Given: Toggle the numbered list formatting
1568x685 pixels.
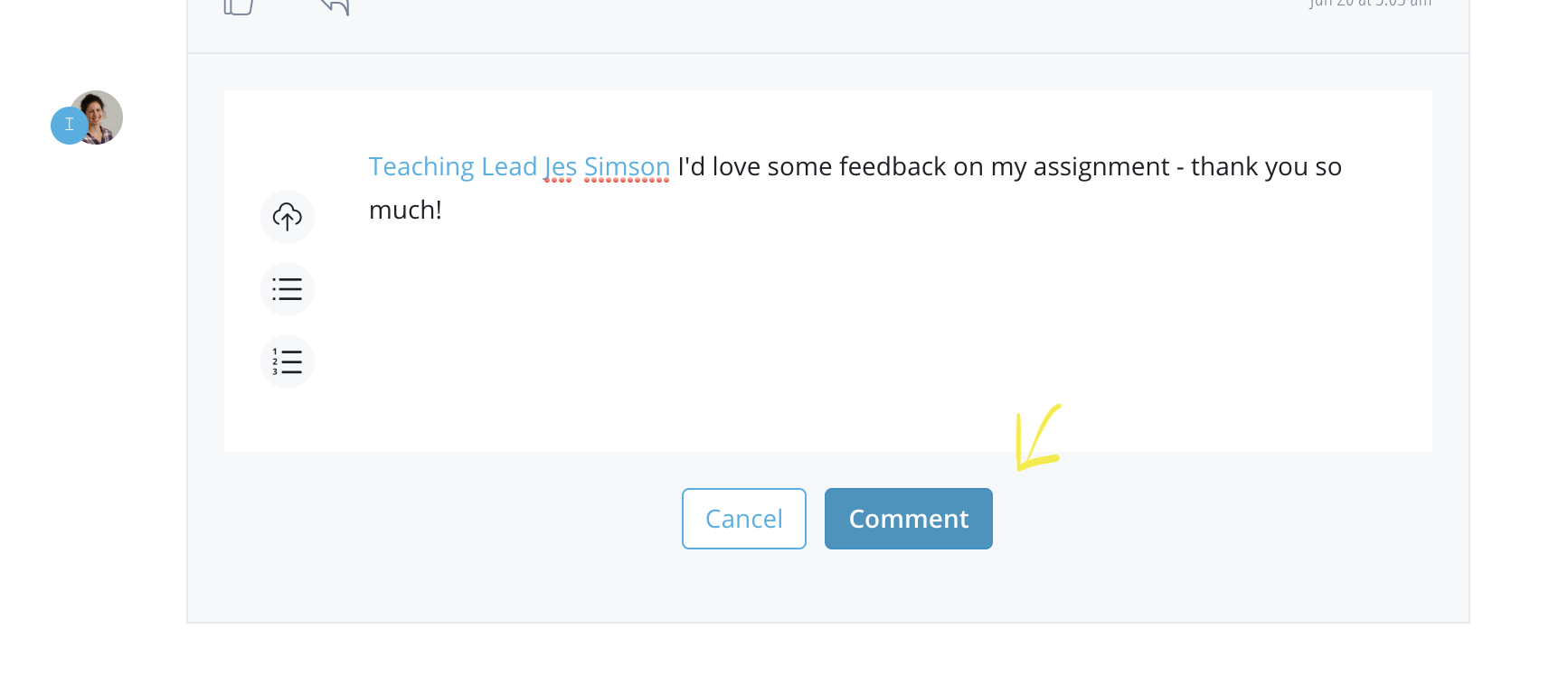Looking at the screenshot, I should tap(288, 361).
